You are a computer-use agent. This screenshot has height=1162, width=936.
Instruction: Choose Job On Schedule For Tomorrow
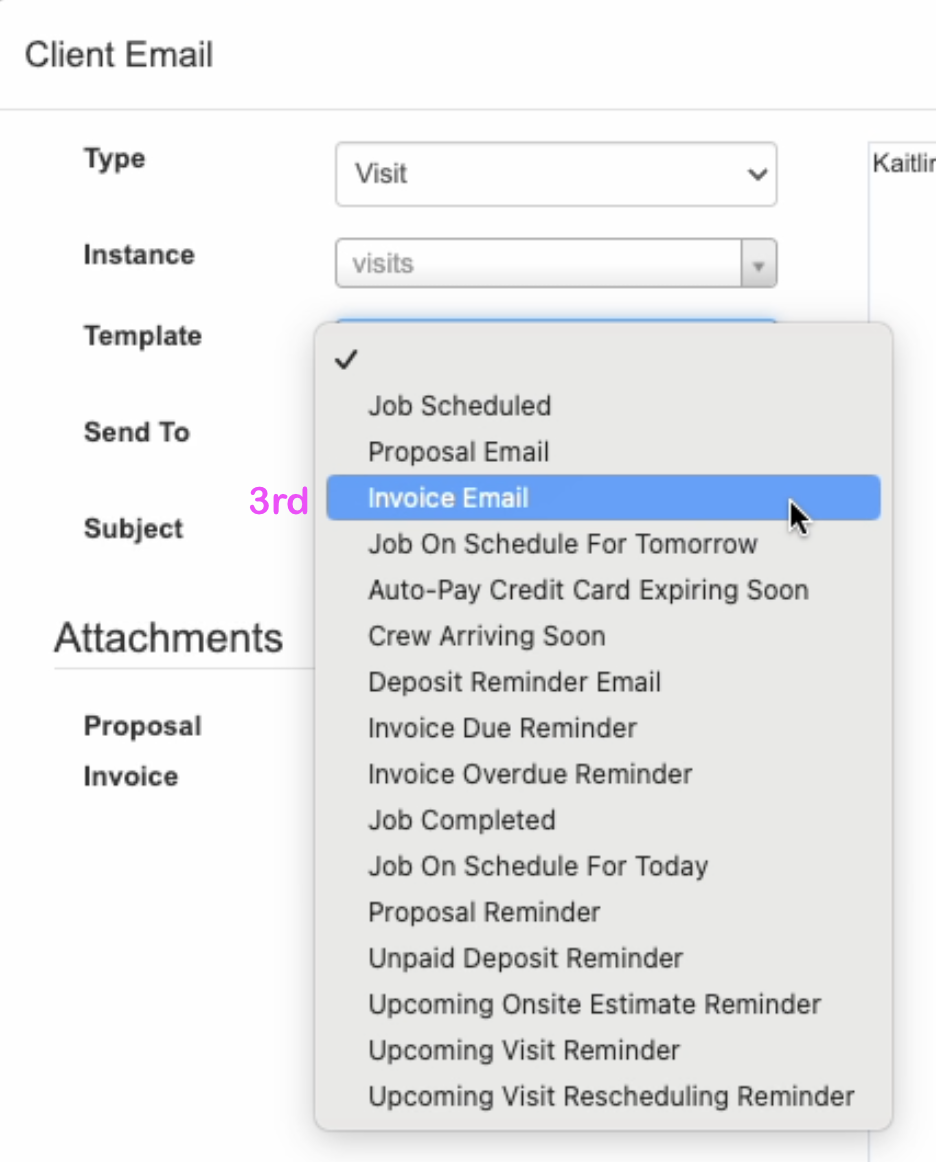pyautogui.click(x=562, y=544)
